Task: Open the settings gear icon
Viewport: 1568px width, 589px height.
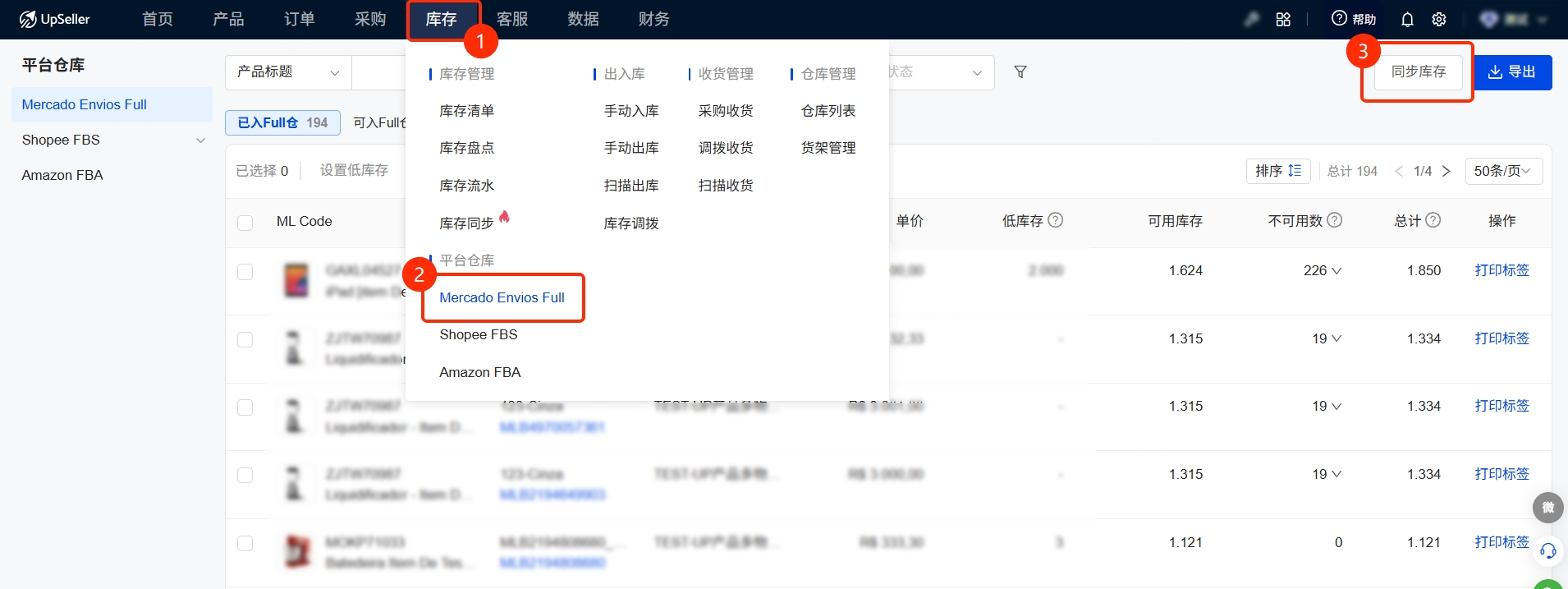Action: tap(1439, 19)
